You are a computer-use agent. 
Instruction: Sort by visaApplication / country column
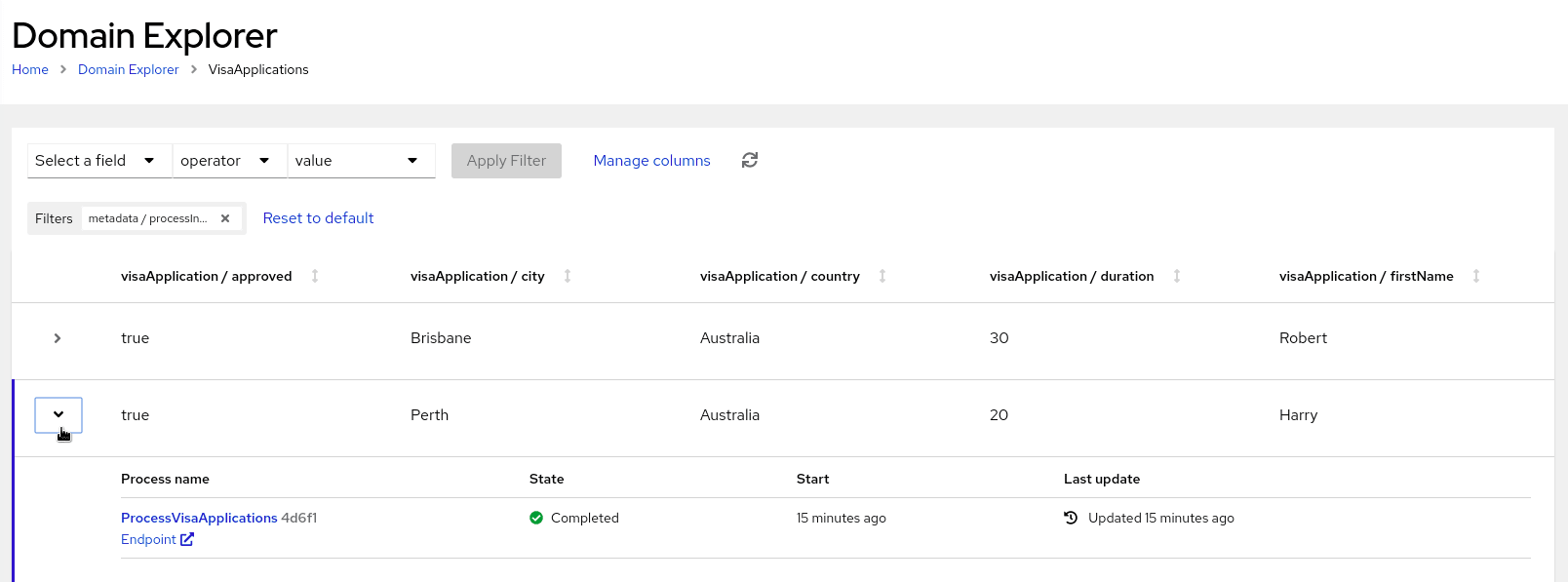click(882, 276)
